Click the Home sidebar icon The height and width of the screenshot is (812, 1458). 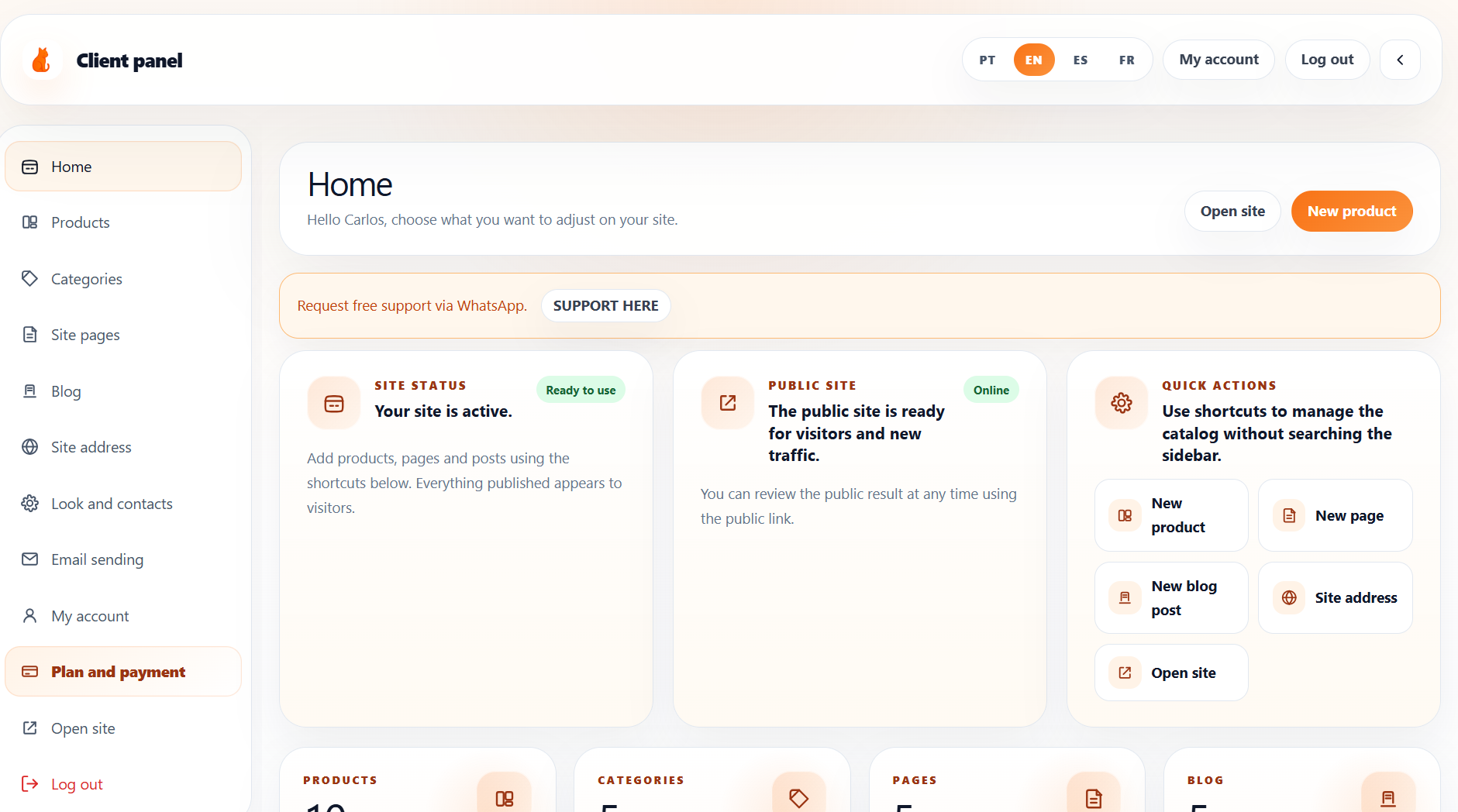coord(29,167)
